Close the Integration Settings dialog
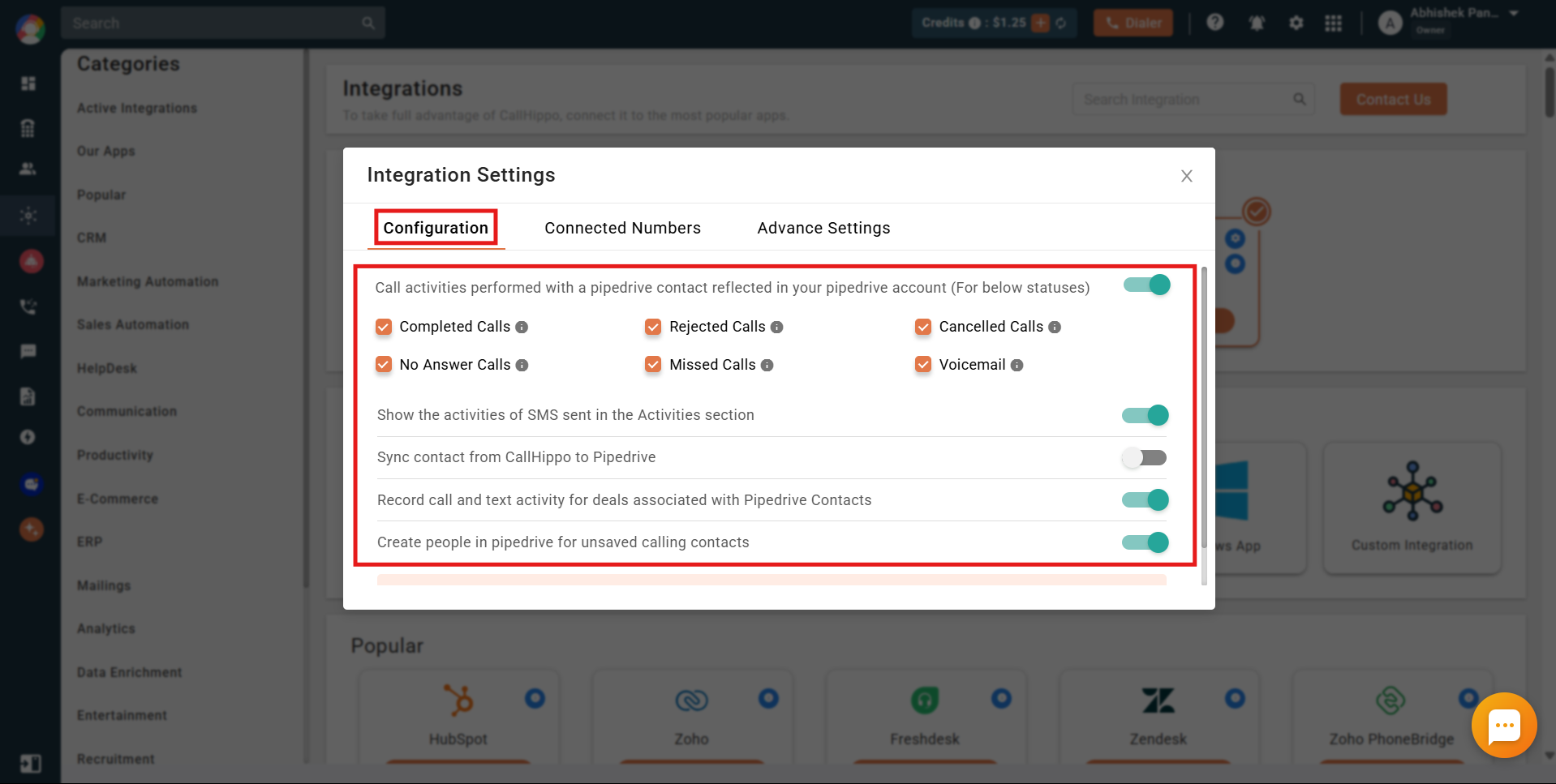 point(1186,176)
